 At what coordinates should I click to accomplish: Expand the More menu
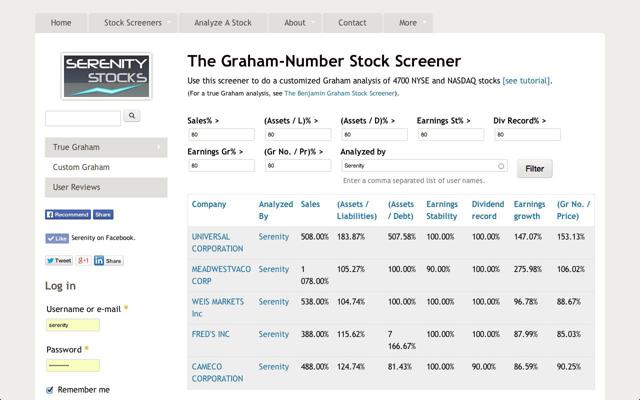[408, 23]
